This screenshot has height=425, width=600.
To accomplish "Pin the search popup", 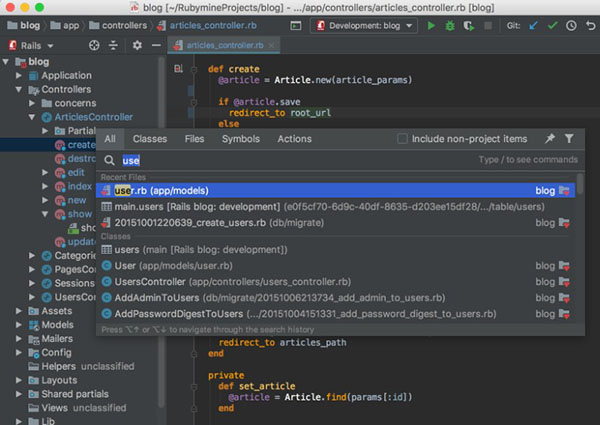I will (549, 138).
